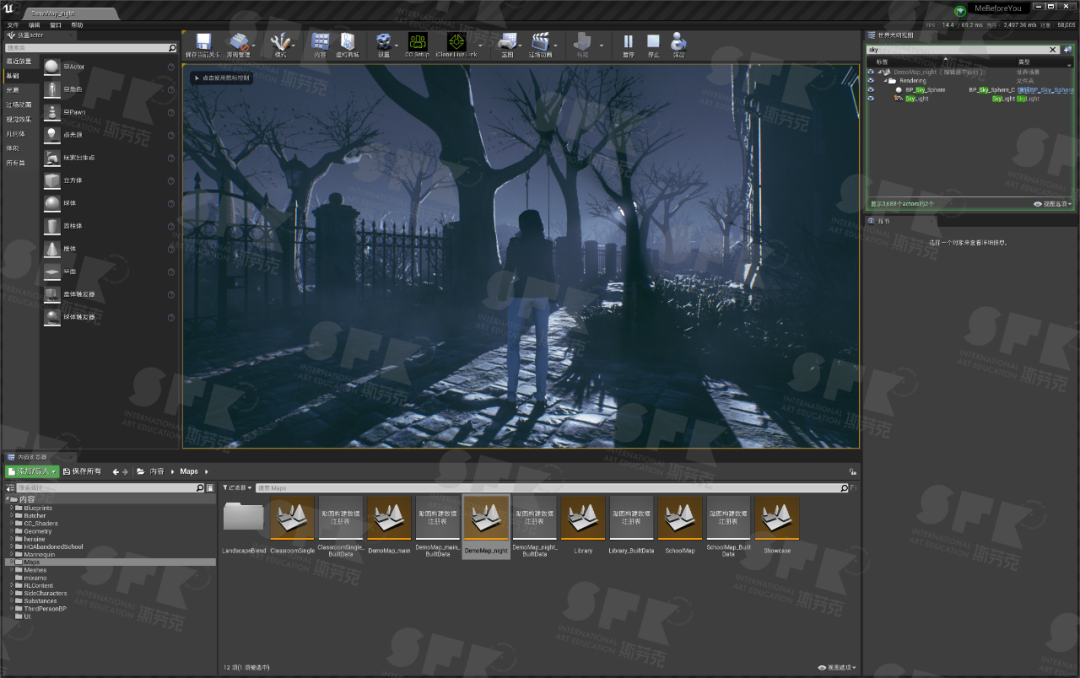
Task: Select the Empty Character placement icon
Action: coord(52,89)
